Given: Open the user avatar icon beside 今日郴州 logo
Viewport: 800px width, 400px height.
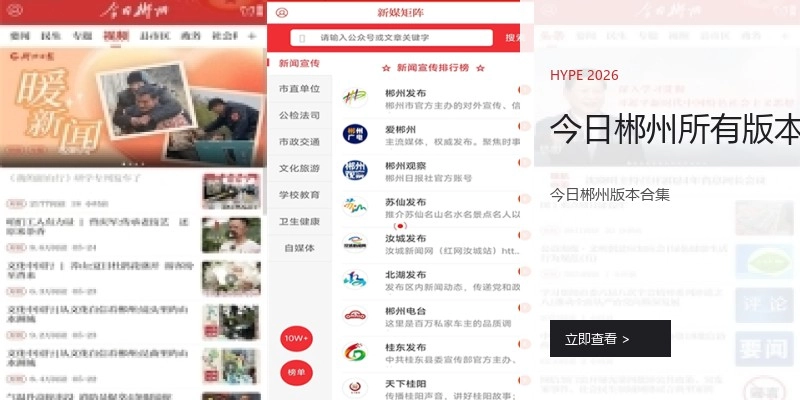Looking at the screenshot, I should 15,10.
